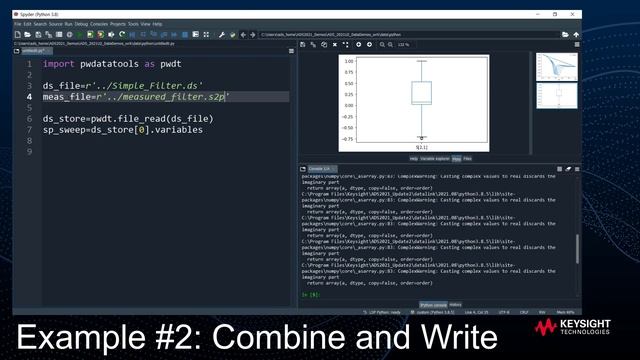The image size is (640, 360).
Task: Select the Console 1/A tab
Action: [322, 169]
